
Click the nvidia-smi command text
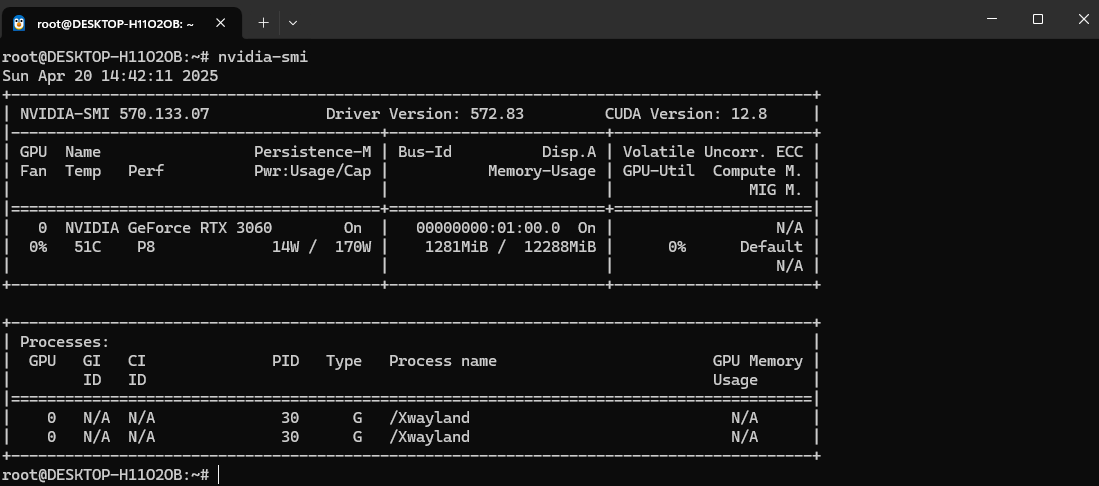coord(263,57)
